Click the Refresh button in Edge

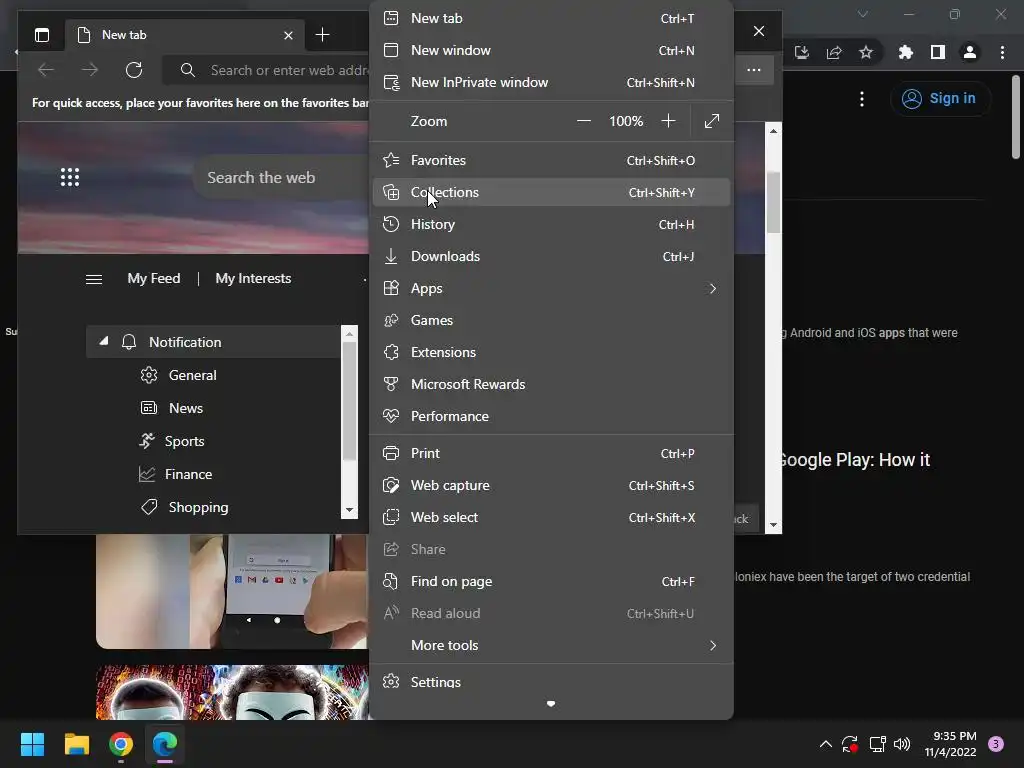click(x=134, y=70)
